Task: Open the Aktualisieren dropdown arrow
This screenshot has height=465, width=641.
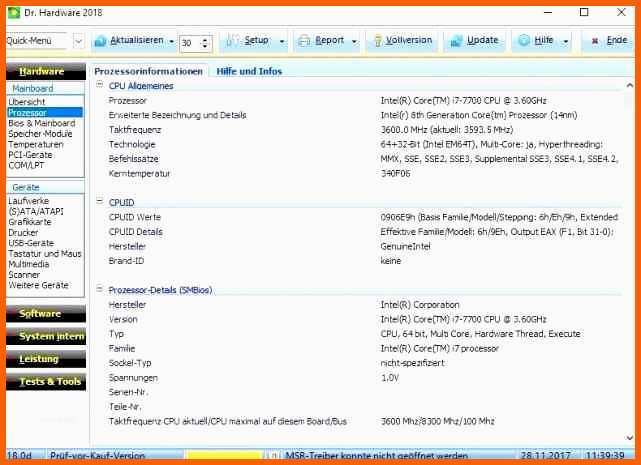Action: click(171, 42)
